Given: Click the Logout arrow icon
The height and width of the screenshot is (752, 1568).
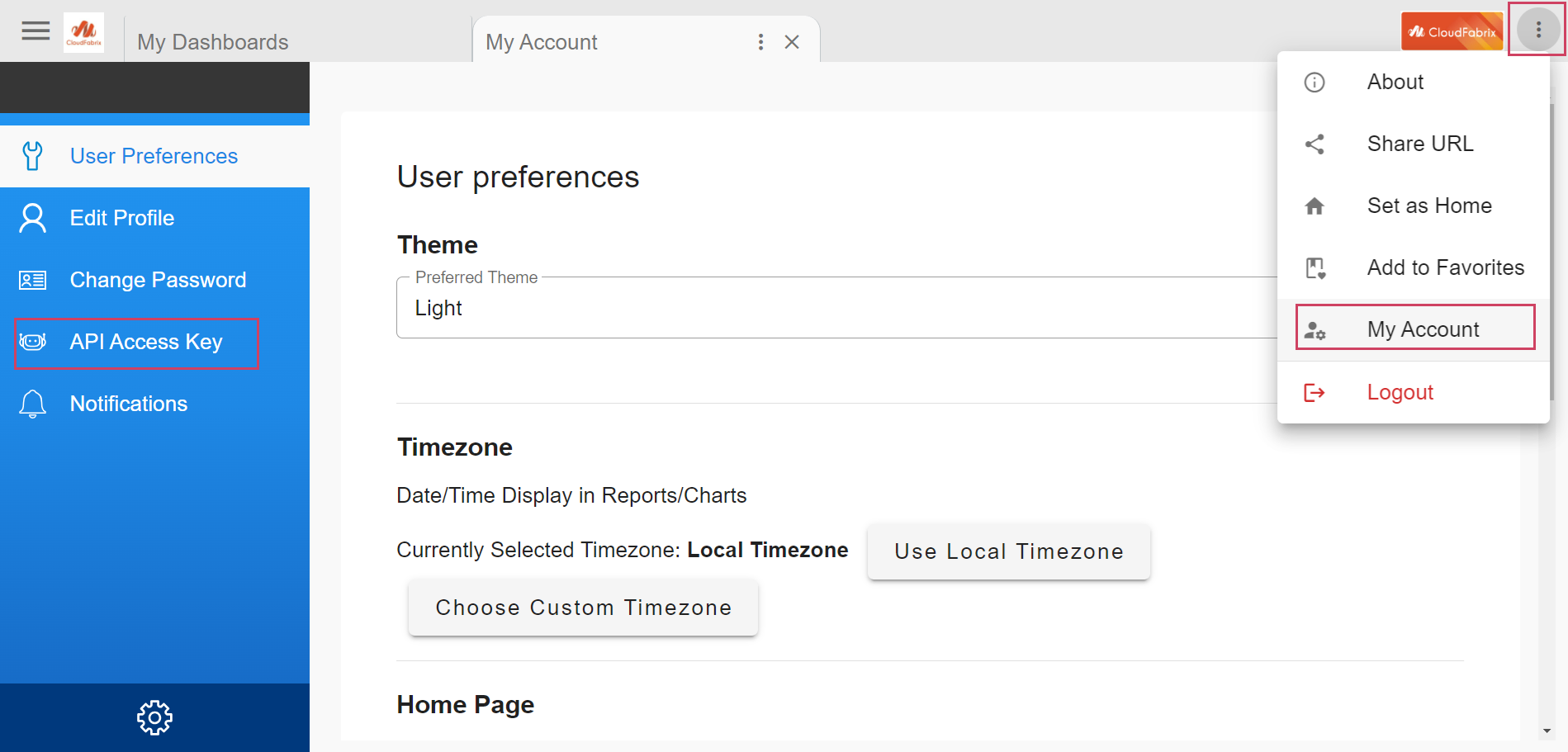Looking at the screenshot, I should (x=1315, y=392).
